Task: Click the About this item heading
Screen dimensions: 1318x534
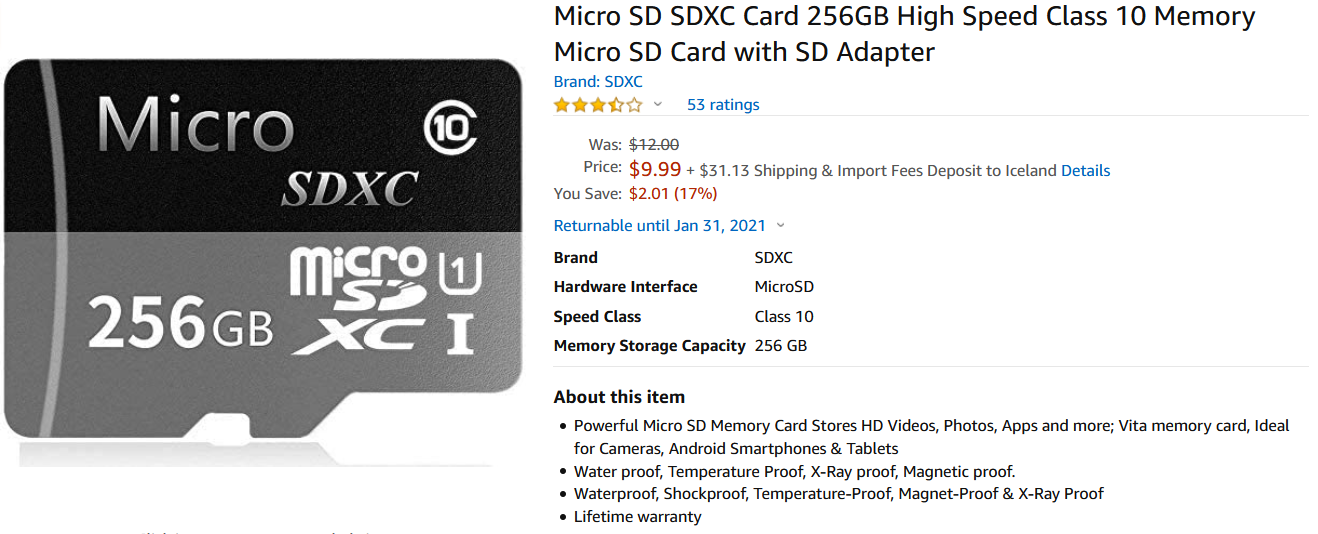Action: click(619, 397)
